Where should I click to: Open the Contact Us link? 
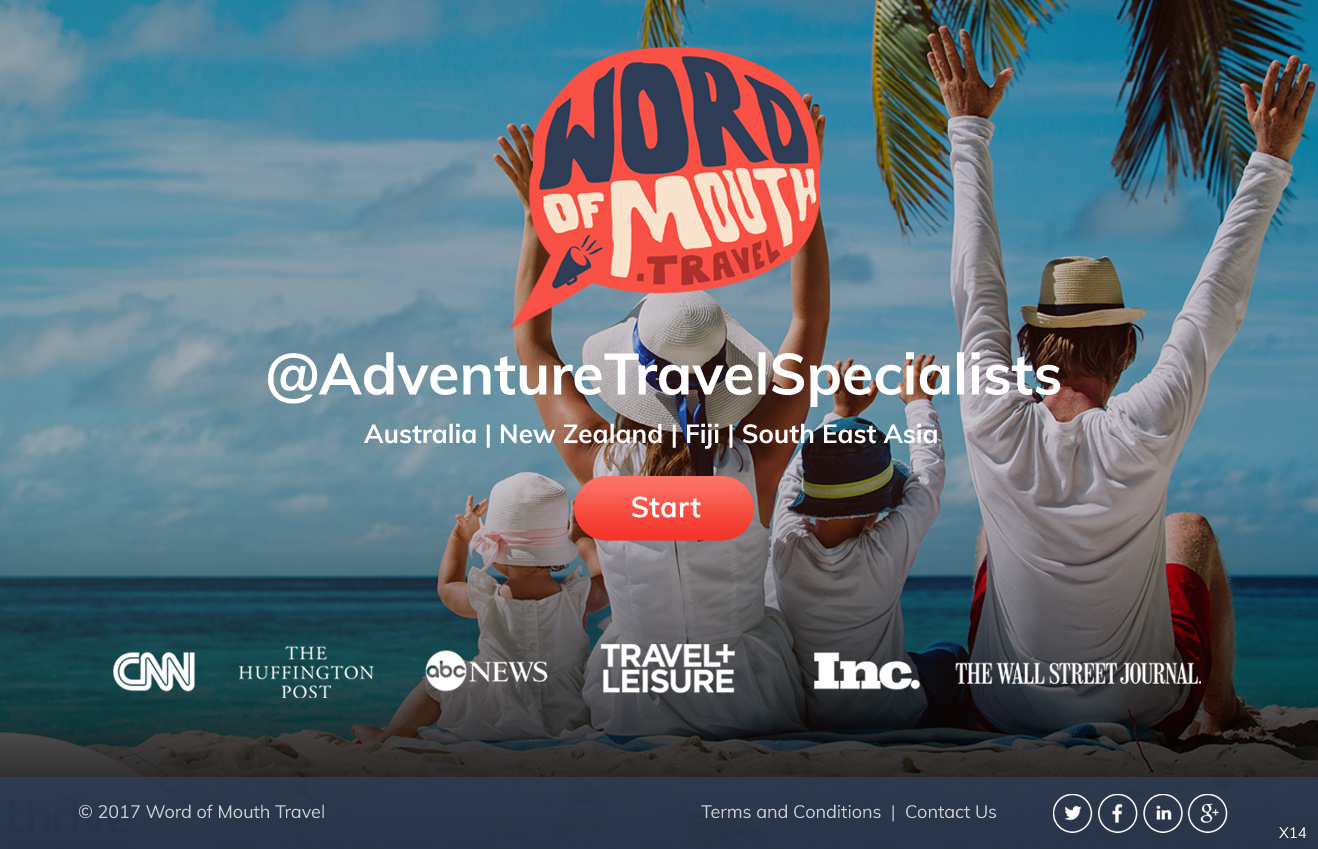pyautogui.click(x=951, y=812)
